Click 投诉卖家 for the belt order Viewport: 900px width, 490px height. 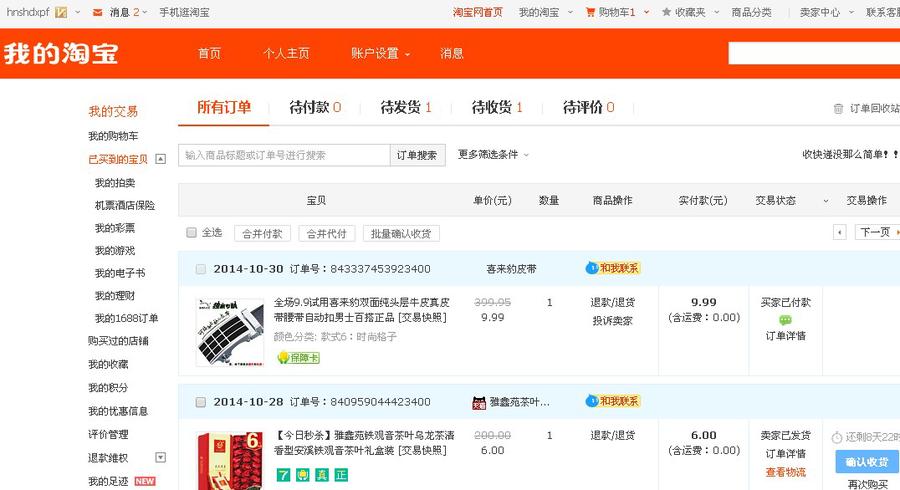[612, 321]
